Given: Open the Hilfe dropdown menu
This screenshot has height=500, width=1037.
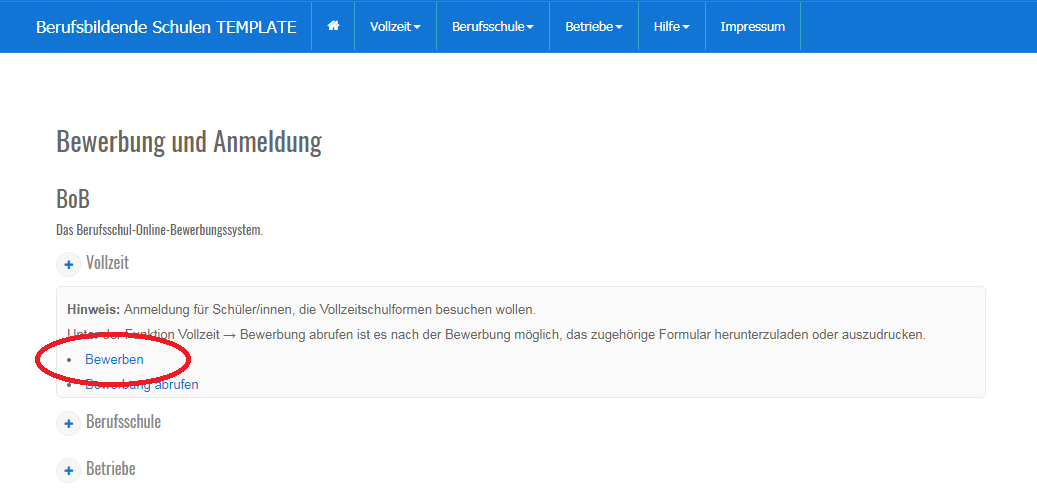Looking at the screenshot, I should tap(671, 27).
